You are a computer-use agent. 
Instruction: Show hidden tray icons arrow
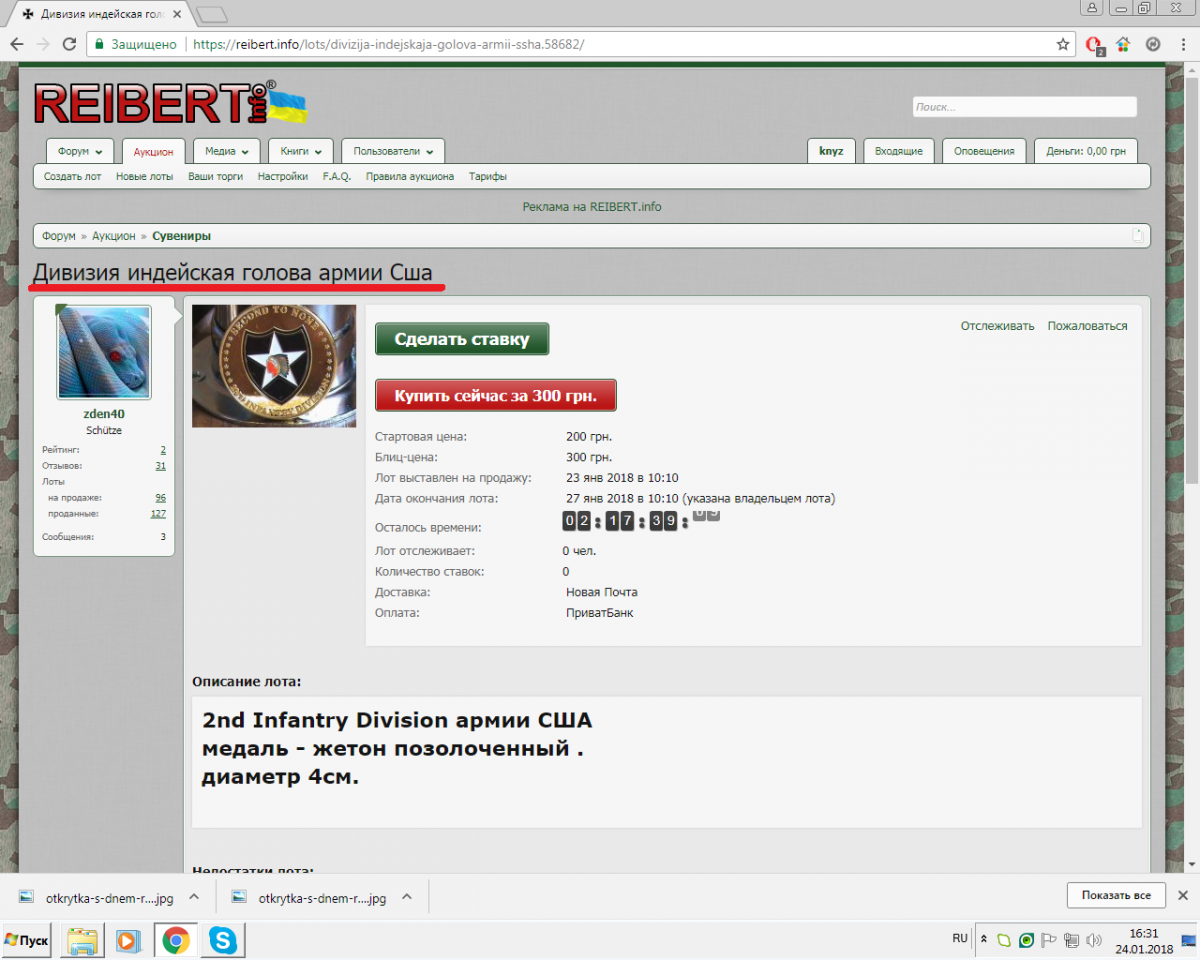(984, 940)
